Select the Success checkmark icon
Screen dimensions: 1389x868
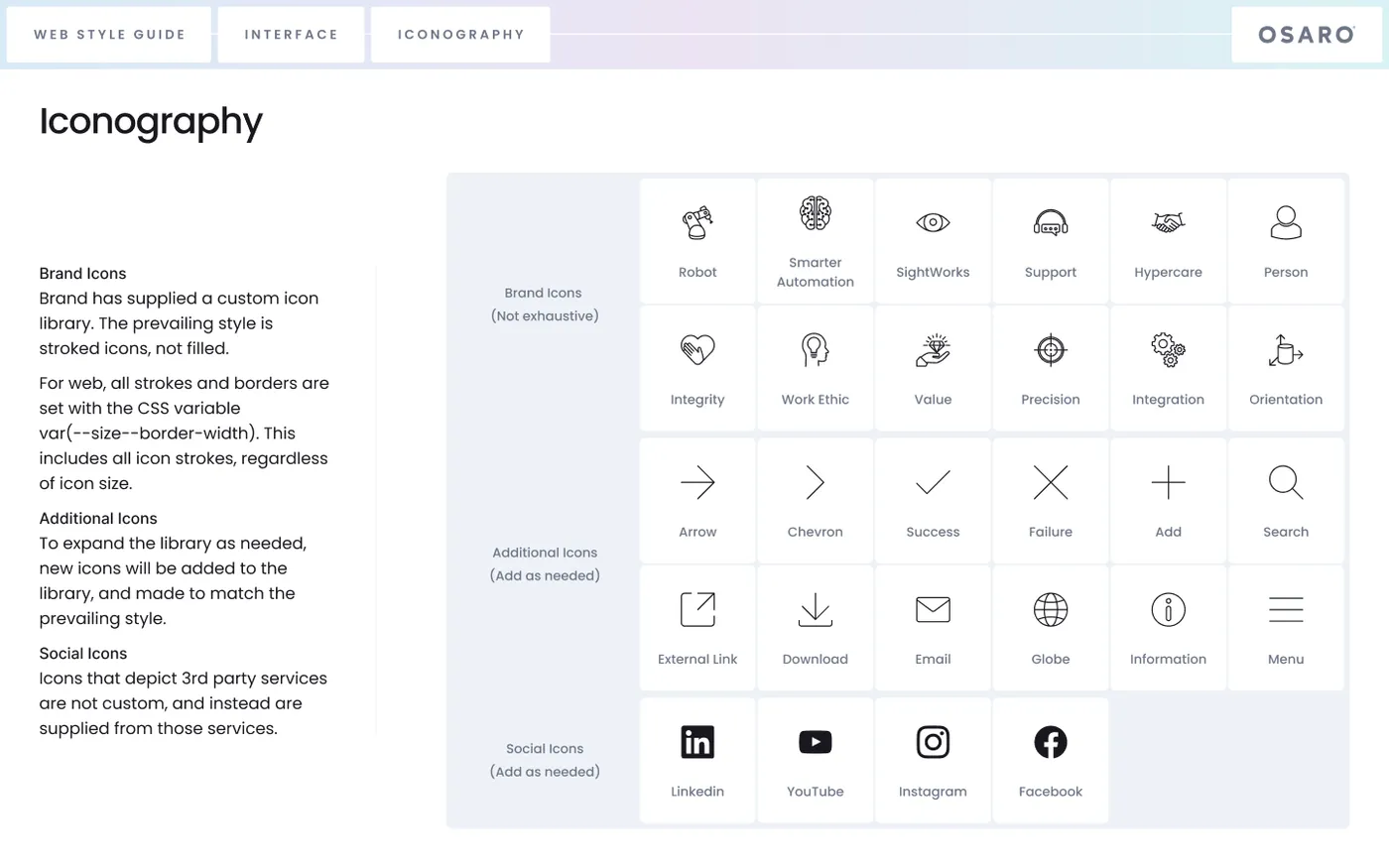tap(933, 483)
